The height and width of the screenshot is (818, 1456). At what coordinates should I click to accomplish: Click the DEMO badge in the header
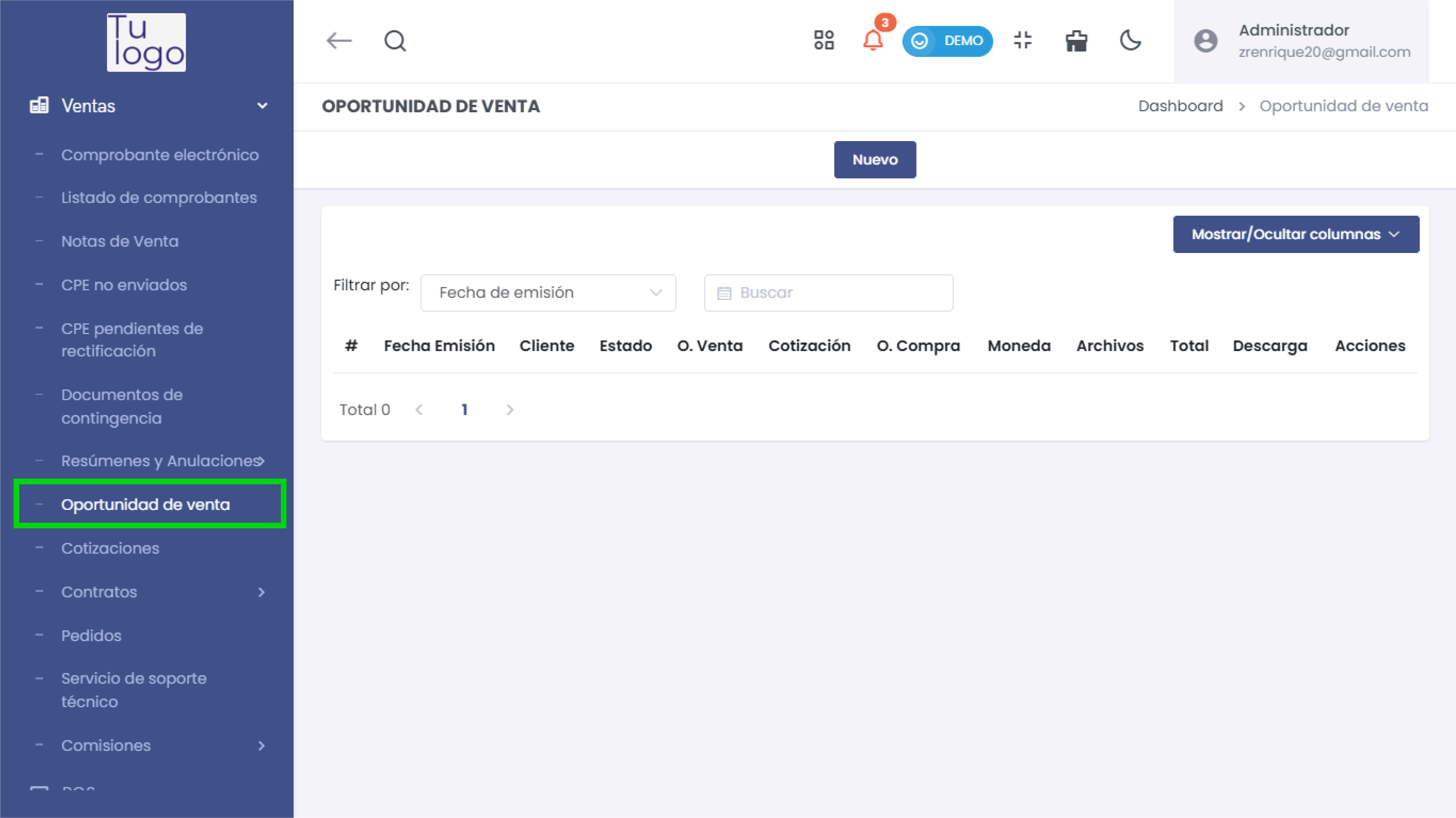click(948, 41)
